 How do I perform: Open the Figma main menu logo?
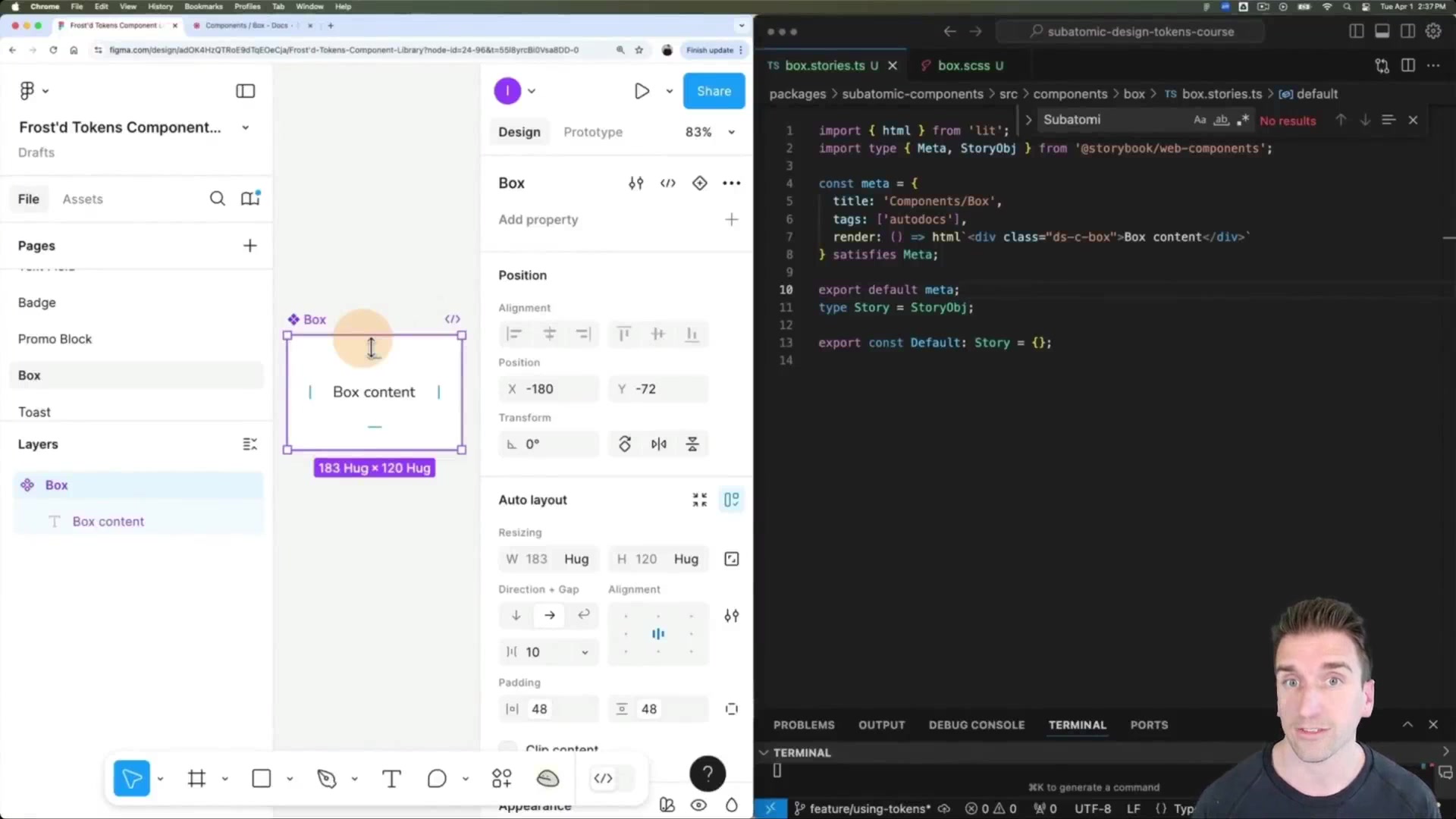pyautogui.click(x=27, y=91)
